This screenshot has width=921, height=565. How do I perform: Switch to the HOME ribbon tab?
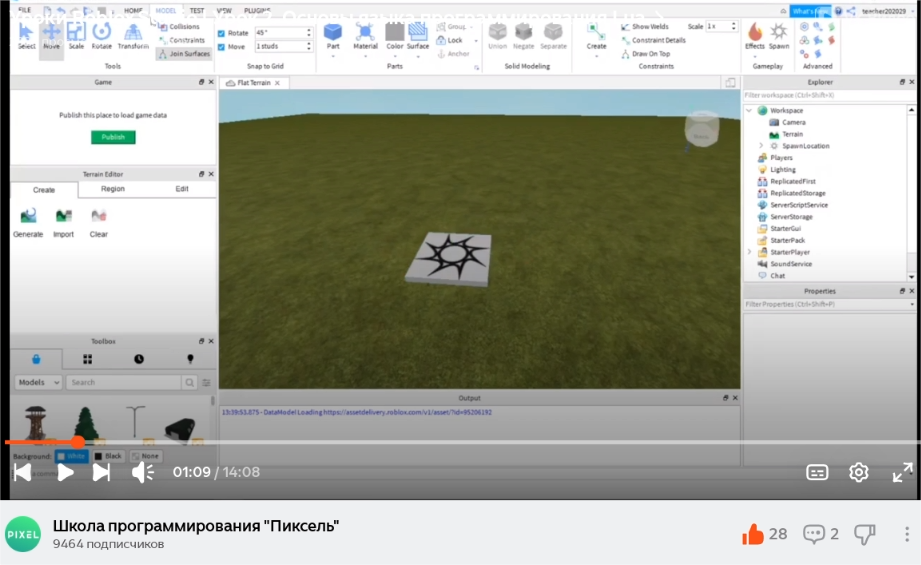133,11
